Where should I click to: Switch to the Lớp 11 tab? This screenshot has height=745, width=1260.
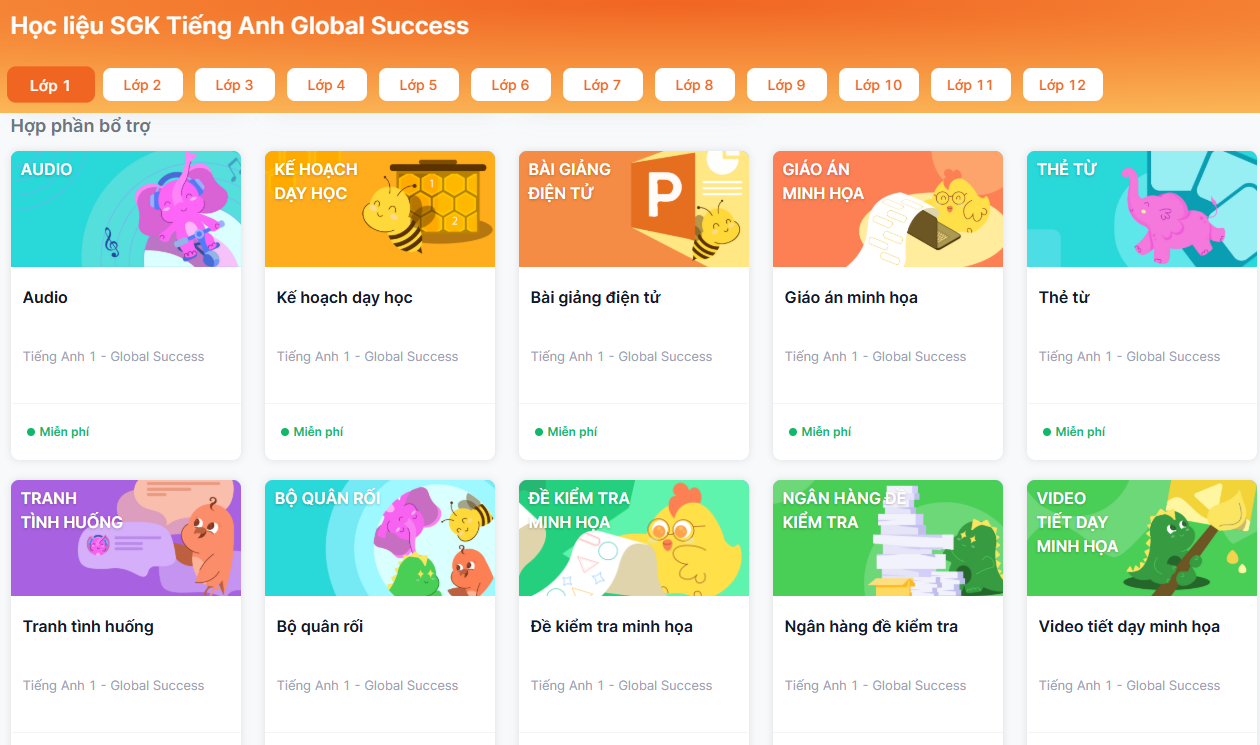[971, 85]
